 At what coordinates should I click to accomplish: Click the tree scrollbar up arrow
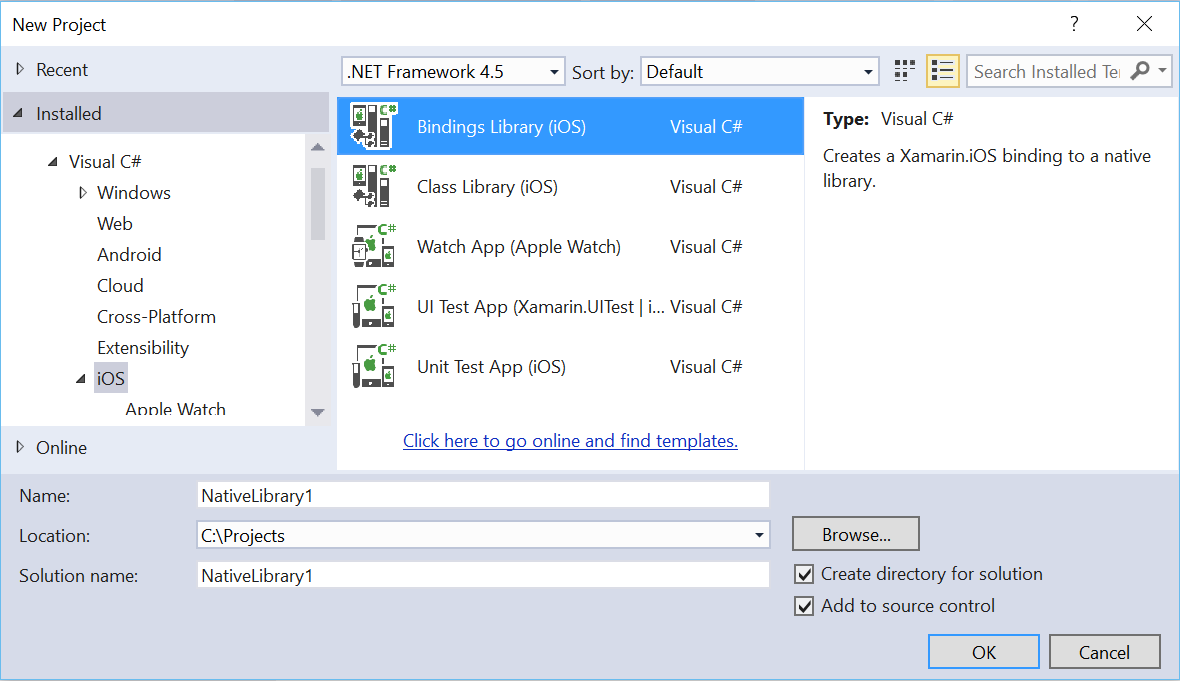tap(318, 147)
